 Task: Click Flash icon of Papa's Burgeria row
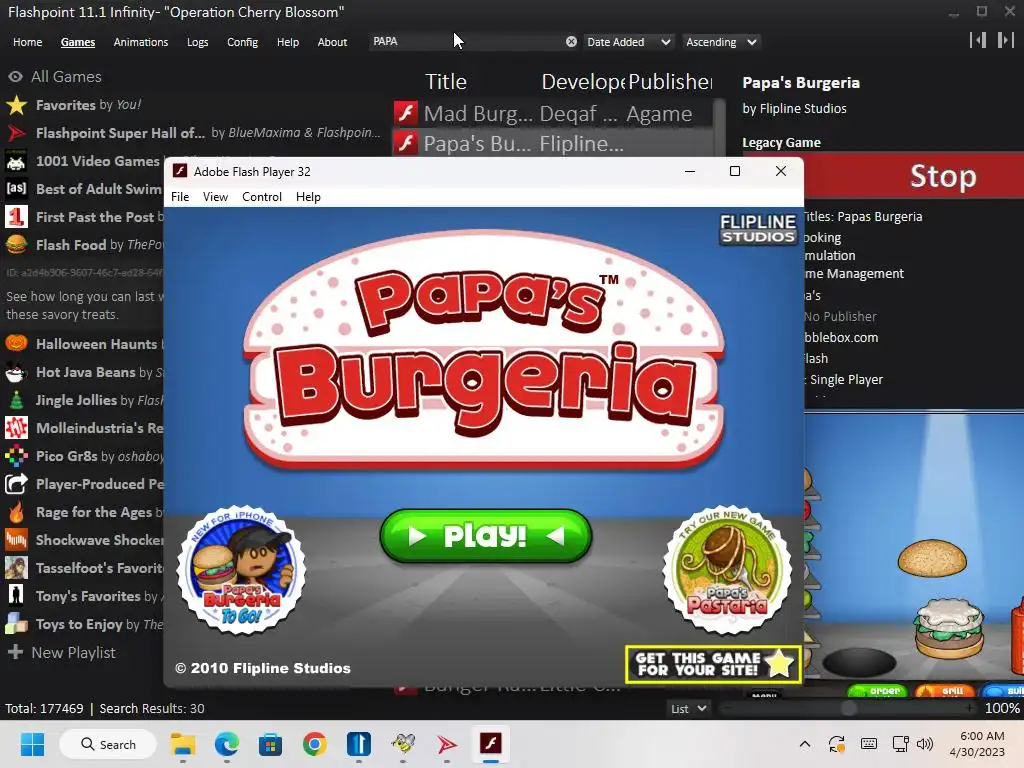coord(406,143)
